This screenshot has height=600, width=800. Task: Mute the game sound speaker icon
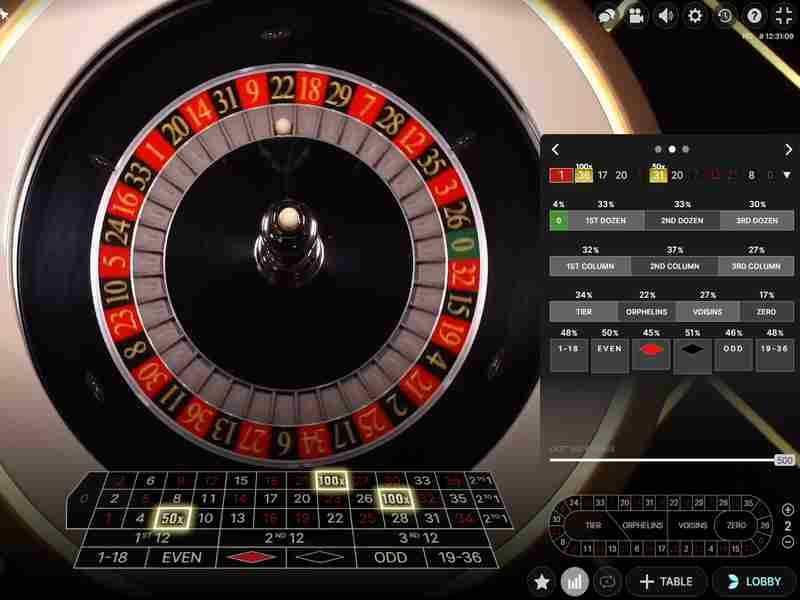pos(666,16)
